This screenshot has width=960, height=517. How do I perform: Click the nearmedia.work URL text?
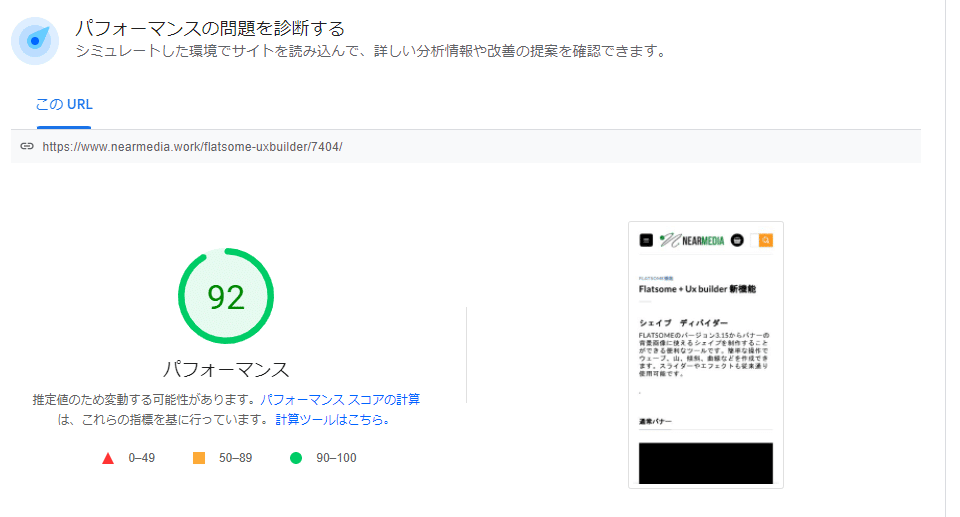192,146
